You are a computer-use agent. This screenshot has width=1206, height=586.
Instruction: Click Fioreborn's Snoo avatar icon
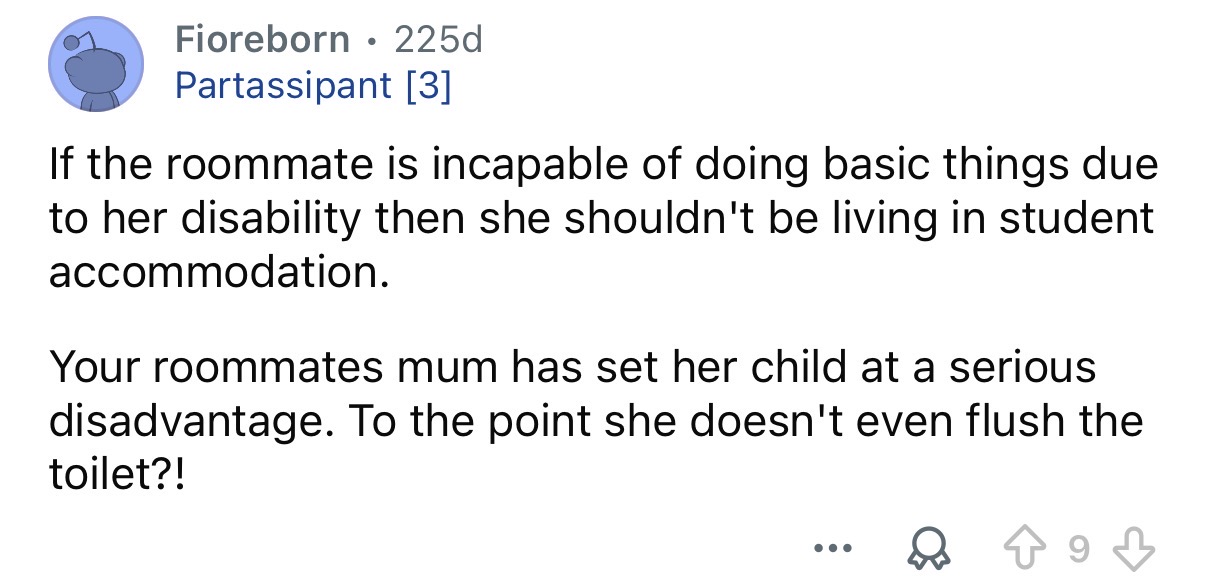(96, 64)
